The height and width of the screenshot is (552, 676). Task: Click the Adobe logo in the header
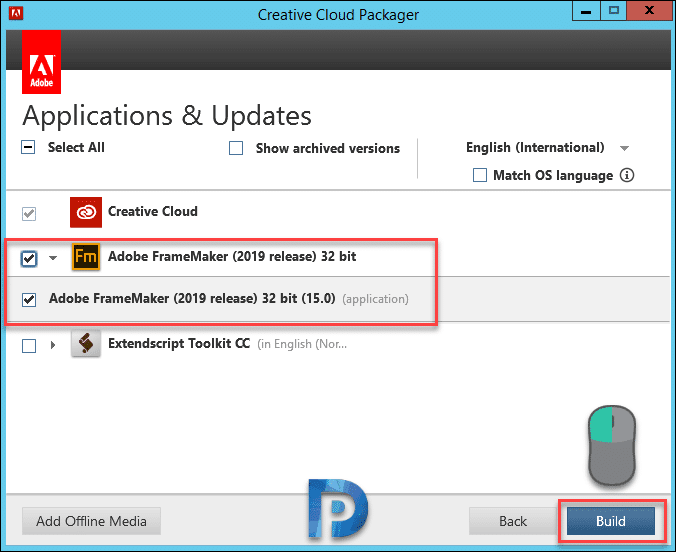pos(41,62)
